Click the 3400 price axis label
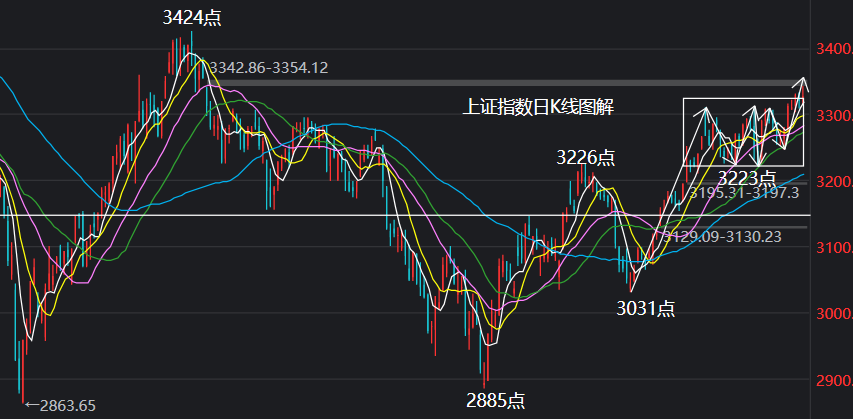 pos(834,50)
